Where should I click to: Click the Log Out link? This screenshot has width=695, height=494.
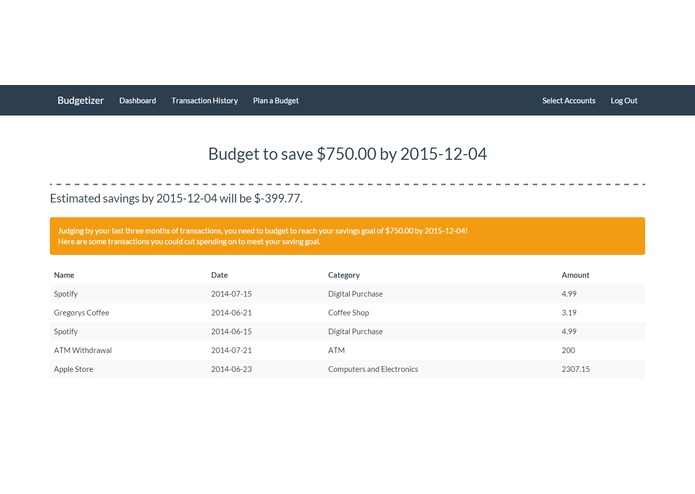(x=624, y=101)
